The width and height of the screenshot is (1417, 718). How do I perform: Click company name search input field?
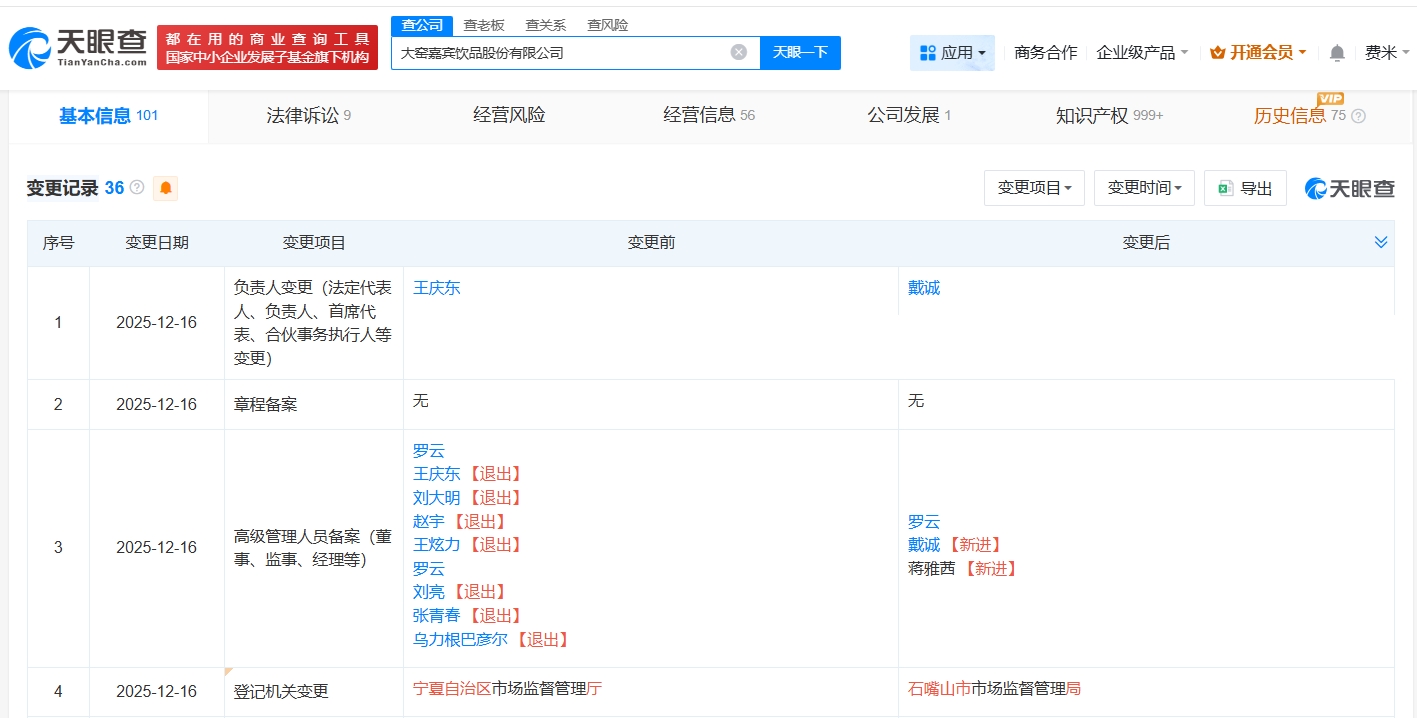click(x=560, y=53)
